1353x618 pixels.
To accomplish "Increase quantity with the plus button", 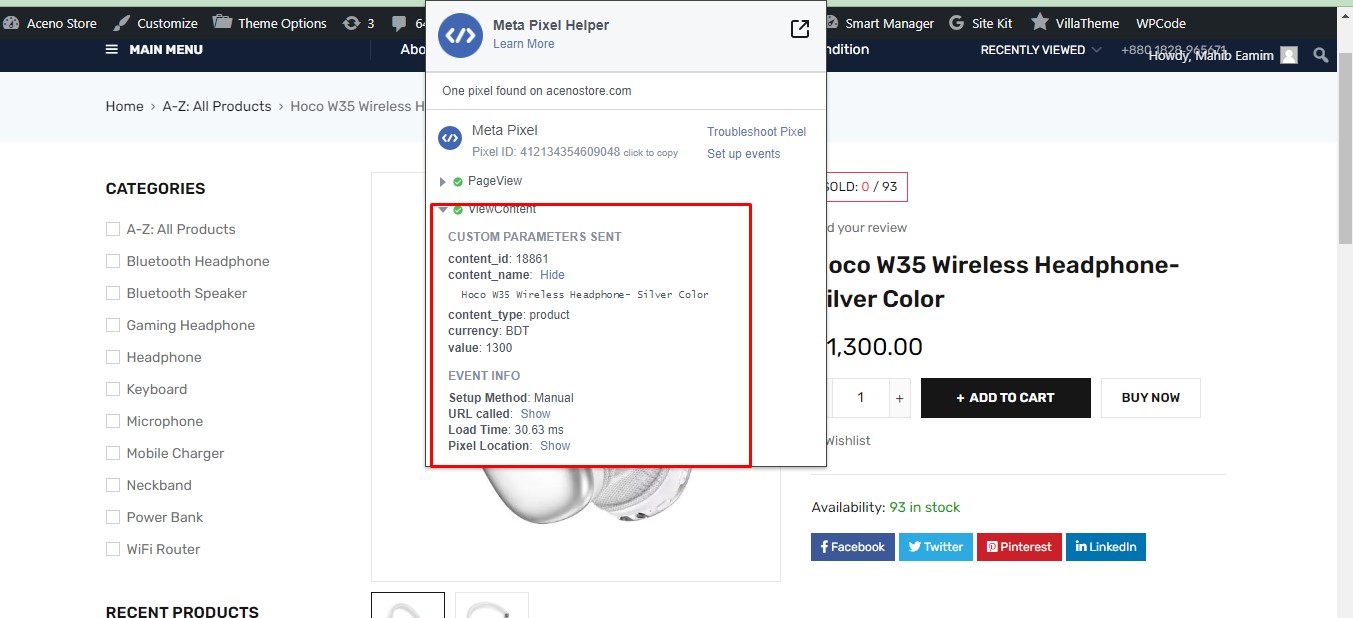I will 900,398.
